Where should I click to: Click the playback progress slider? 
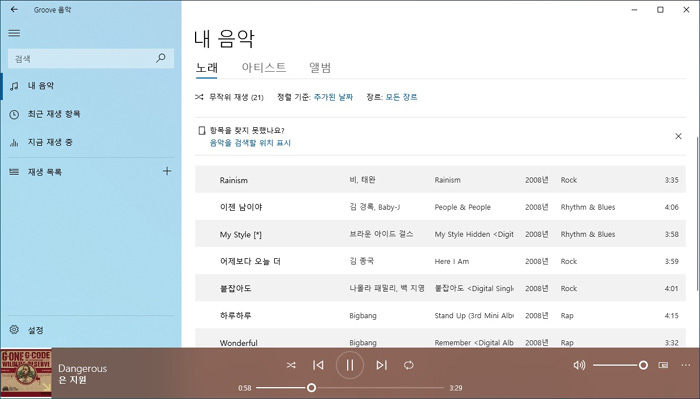coord(350,388)
